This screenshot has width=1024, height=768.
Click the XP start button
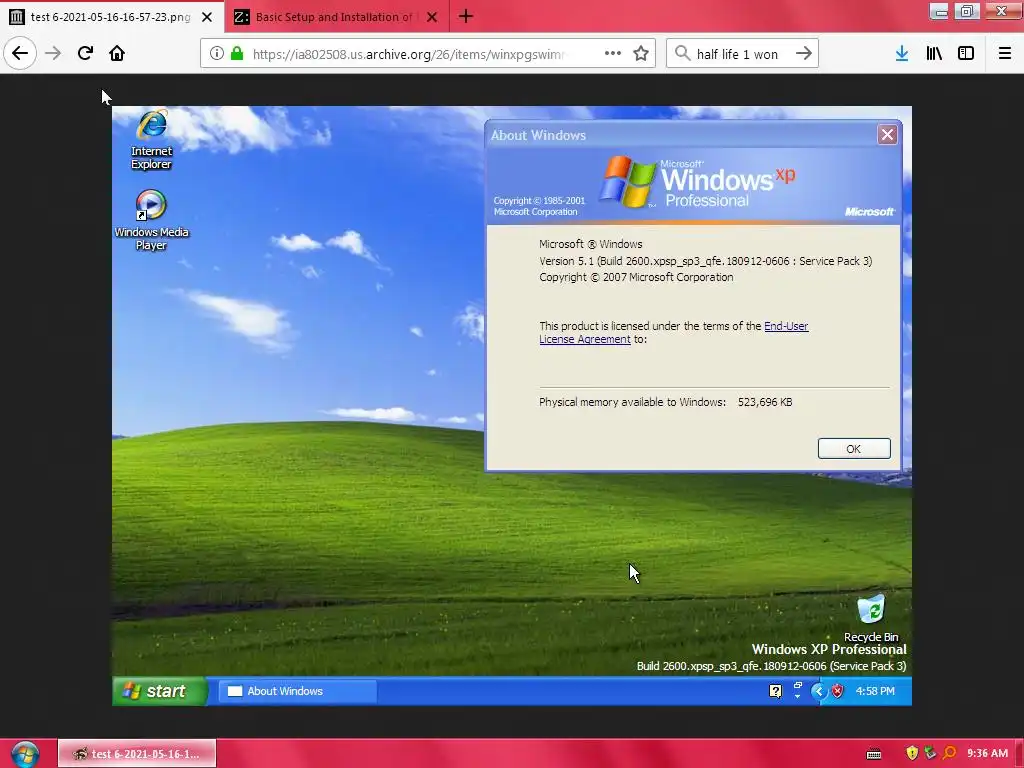coord(159,691)
